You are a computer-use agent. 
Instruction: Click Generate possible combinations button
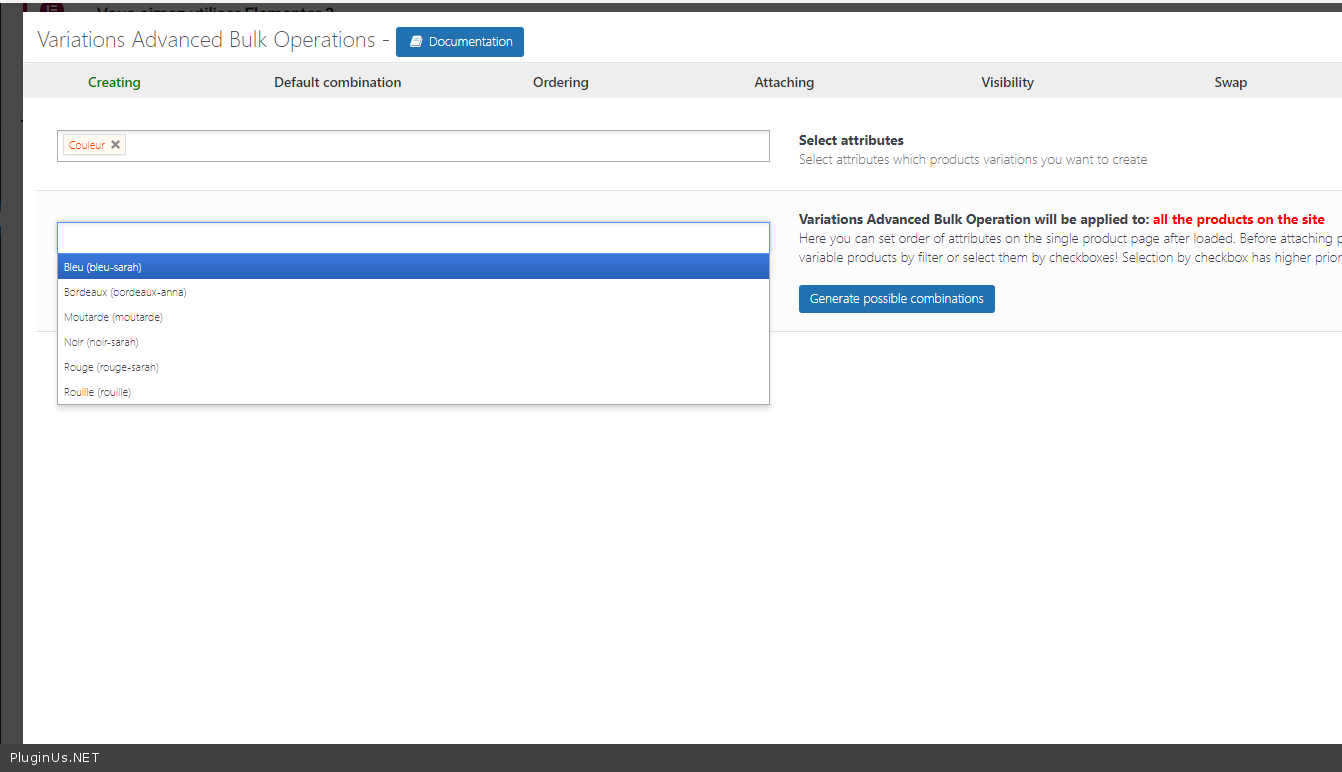(x=896, y=299)
